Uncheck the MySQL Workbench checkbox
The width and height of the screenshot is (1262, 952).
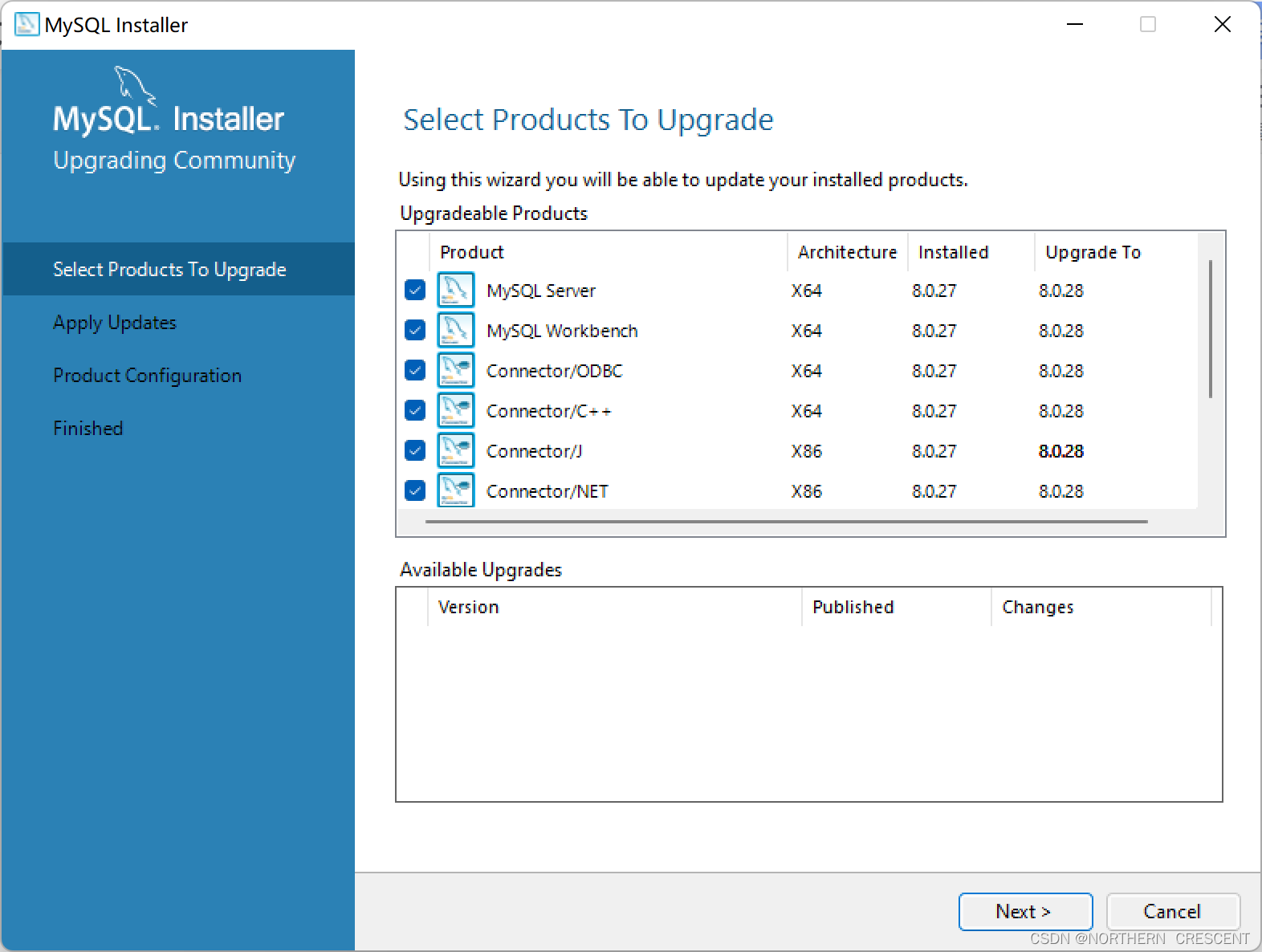click(x=415, y=330)
